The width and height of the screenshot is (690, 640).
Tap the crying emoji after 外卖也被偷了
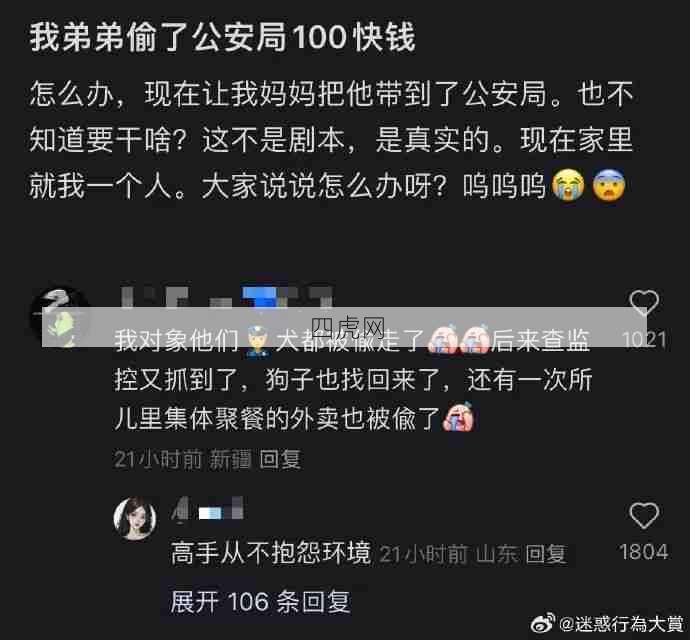coord(458,417)
